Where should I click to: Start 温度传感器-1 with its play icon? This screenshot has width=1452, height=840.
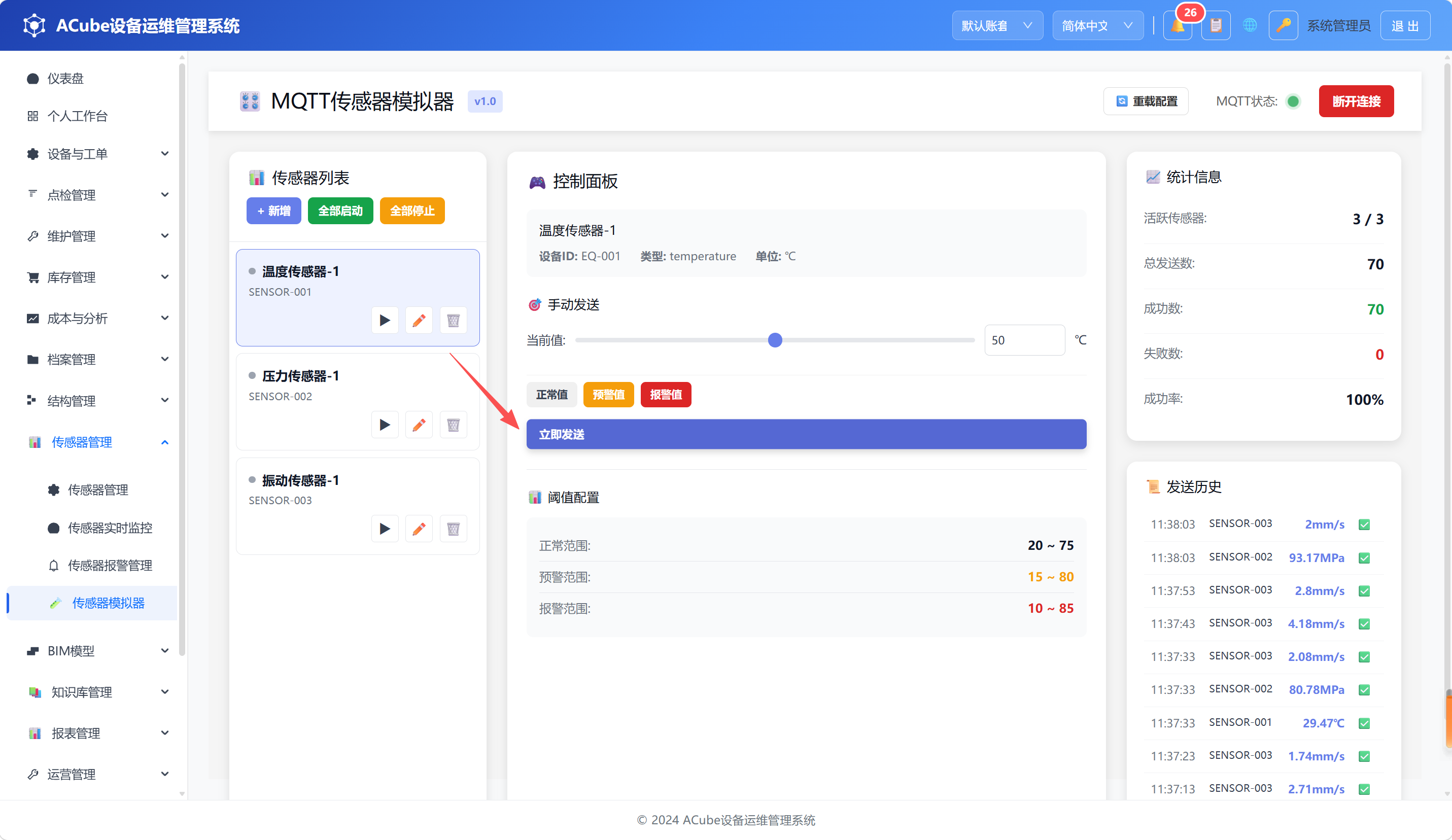385,321
